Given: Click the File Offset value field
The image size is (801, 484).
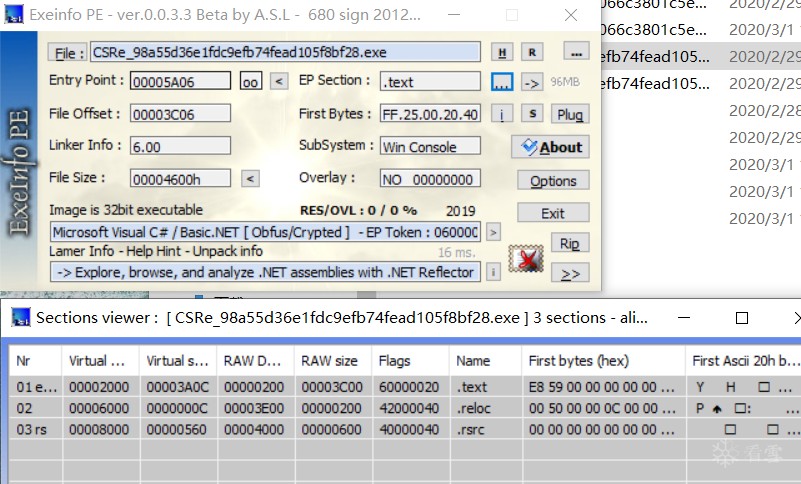Looking at the screenshot, I should click(180, 113).
